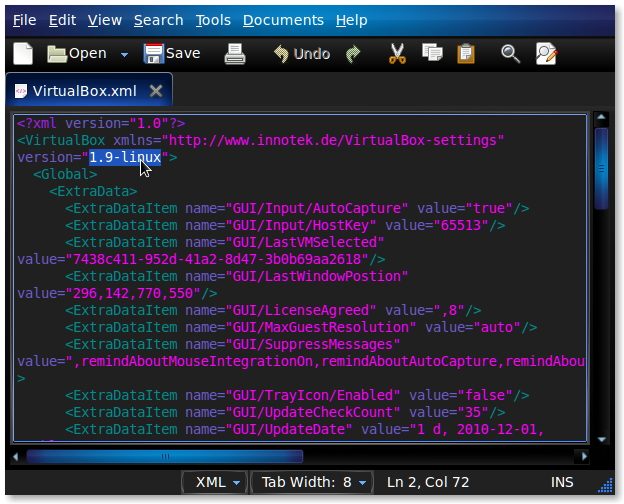Click the Redo arrow icon
Image resolution: width=624 pixels, height=504 pixels.
[353, 54]
